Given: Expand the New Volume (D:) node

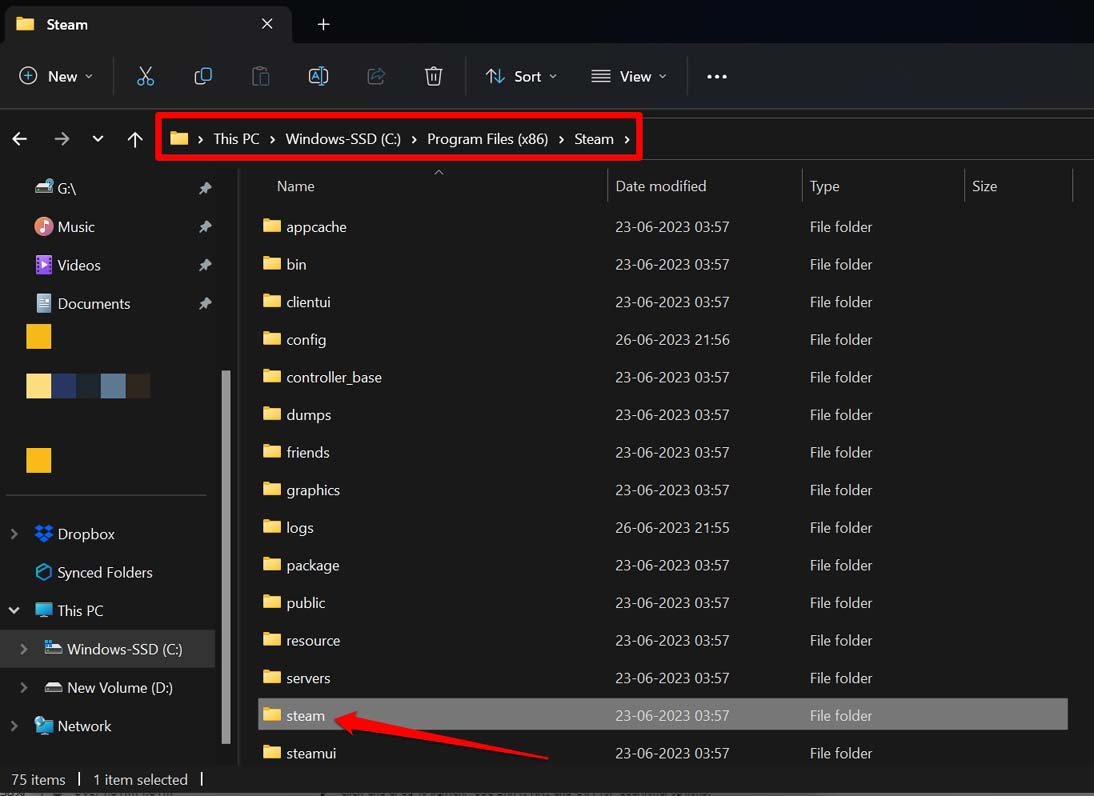Looking at the screenshot, I should [24, 687].
